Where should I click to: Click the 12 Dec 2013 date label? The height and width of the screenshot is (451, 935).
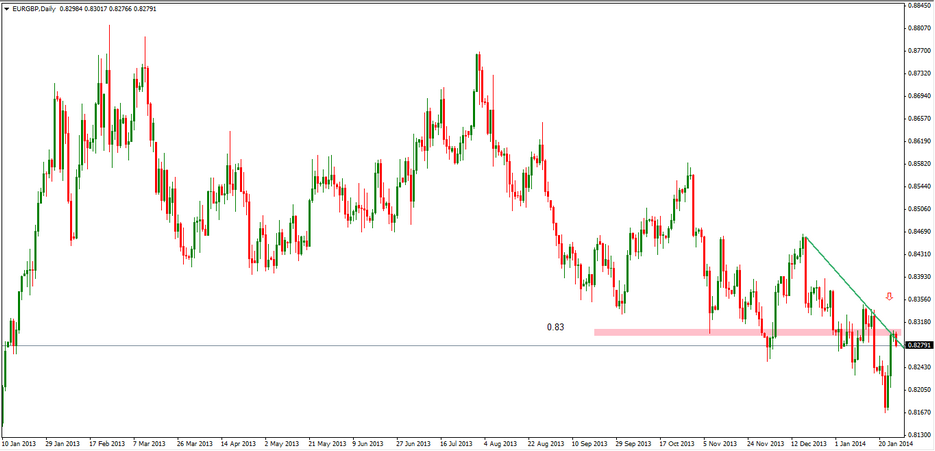coord(808,441)
